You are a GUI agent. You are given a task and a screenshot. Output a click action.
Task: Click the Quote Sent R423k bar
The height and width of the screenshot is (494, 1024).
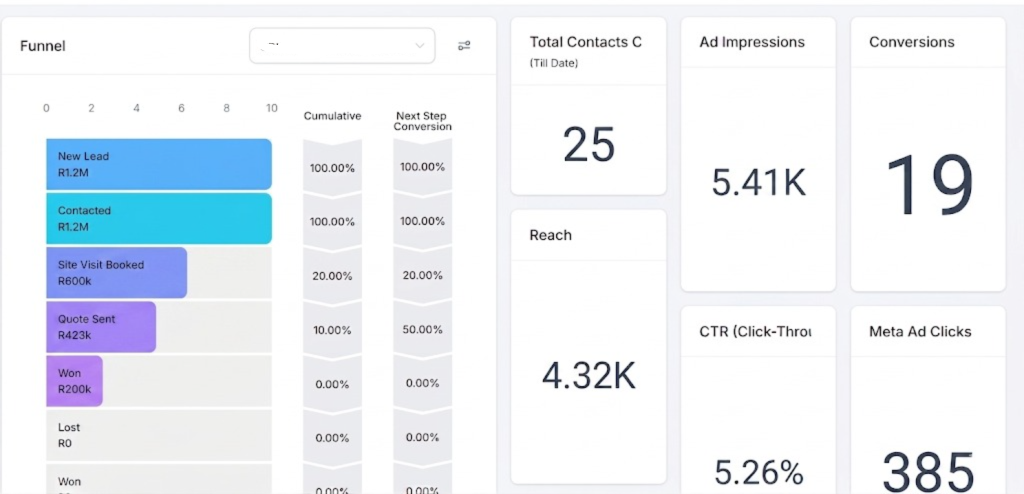[101, 327]
